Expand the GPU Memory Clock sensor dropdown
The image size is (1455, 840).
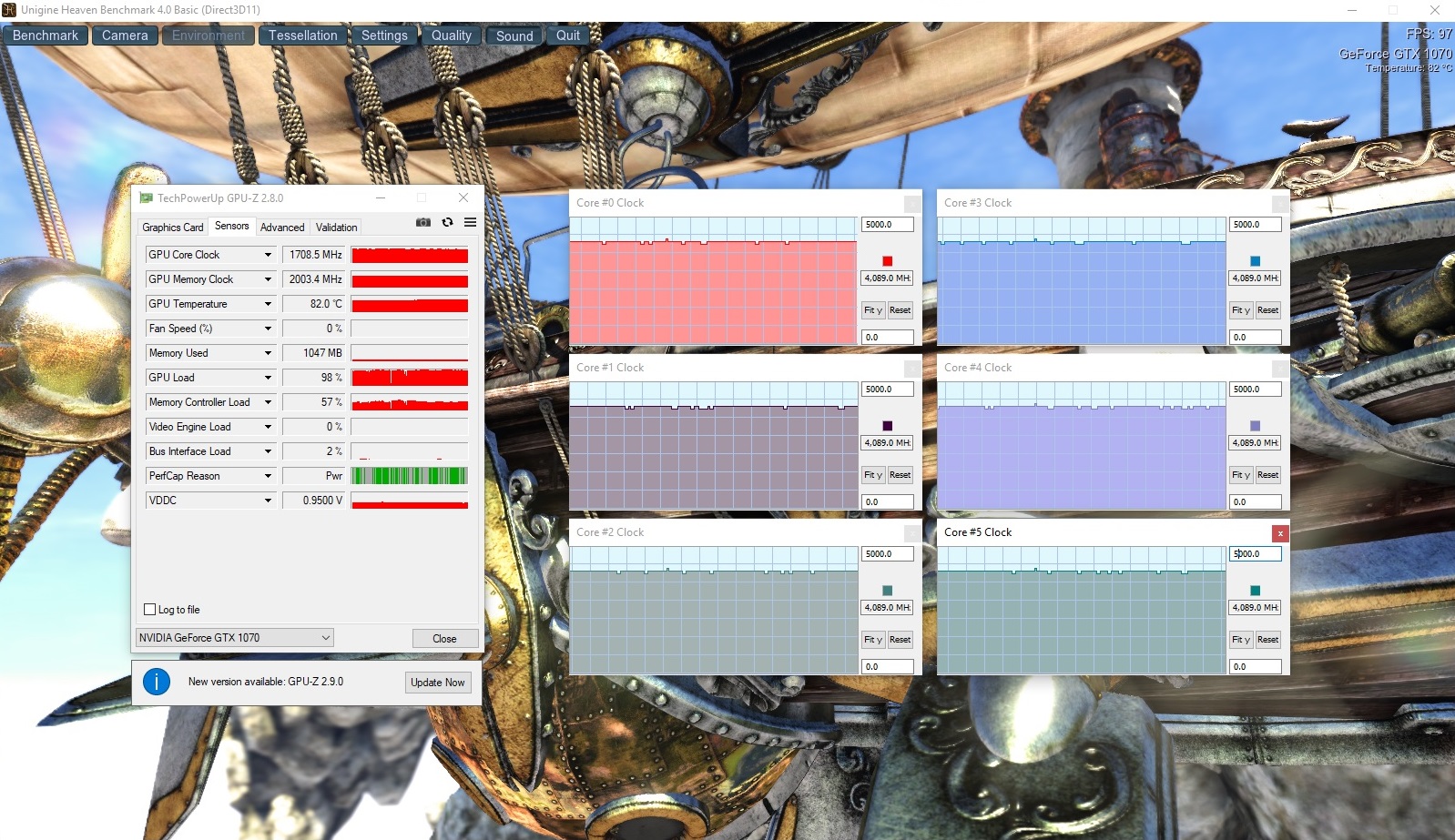coord(268,279)
